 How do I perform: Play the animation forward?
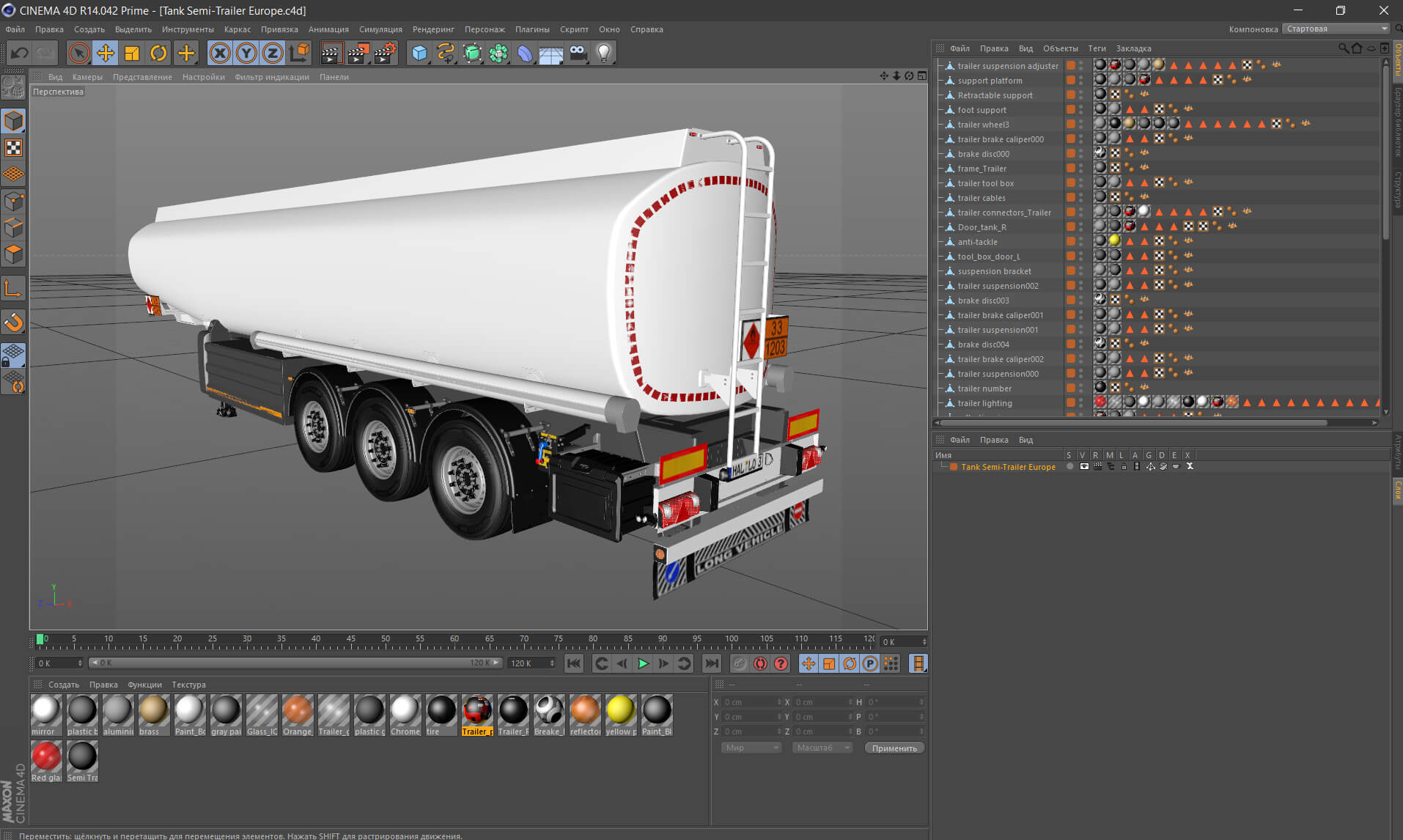click(x=643, y=663)
